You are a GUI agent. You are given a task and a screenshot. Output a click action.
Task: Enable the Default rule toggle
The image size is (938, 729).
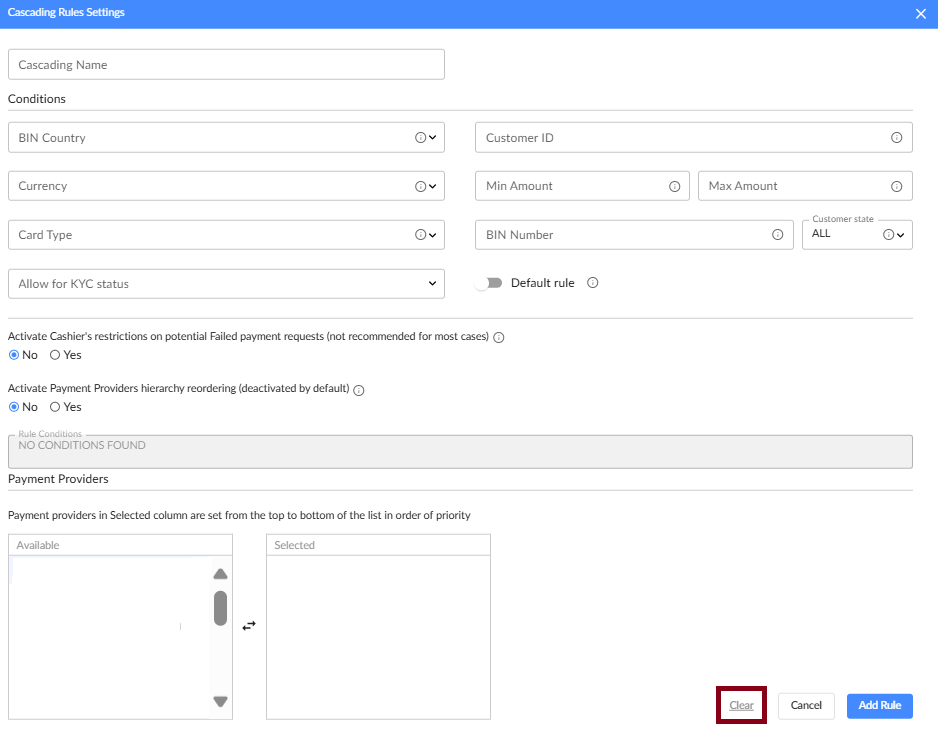coord(488,283)
